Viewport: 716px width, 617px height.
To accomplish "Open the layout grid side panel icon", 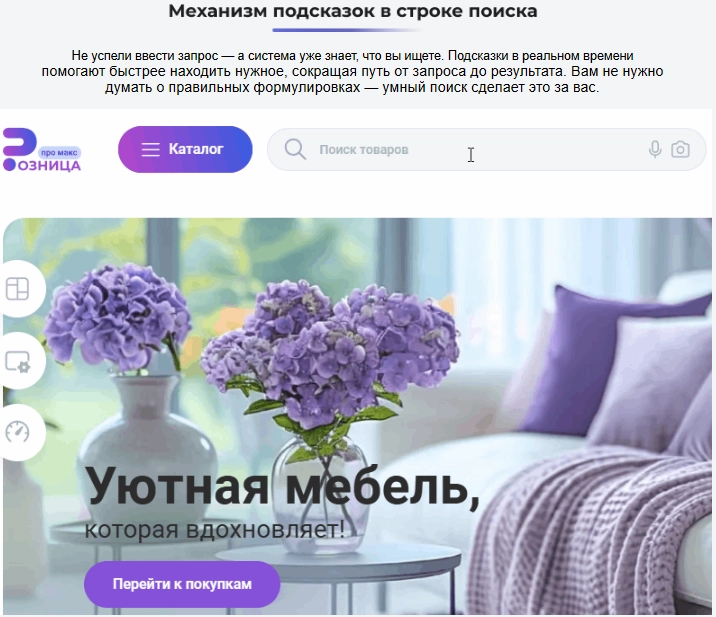I will tap(17, 289).
